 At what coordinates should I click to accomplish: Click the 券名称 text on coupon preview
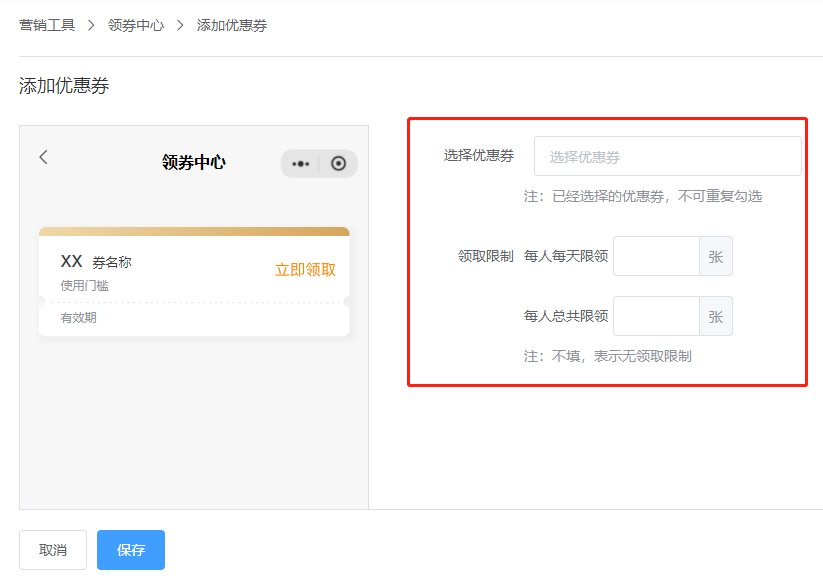pos(112,262)
